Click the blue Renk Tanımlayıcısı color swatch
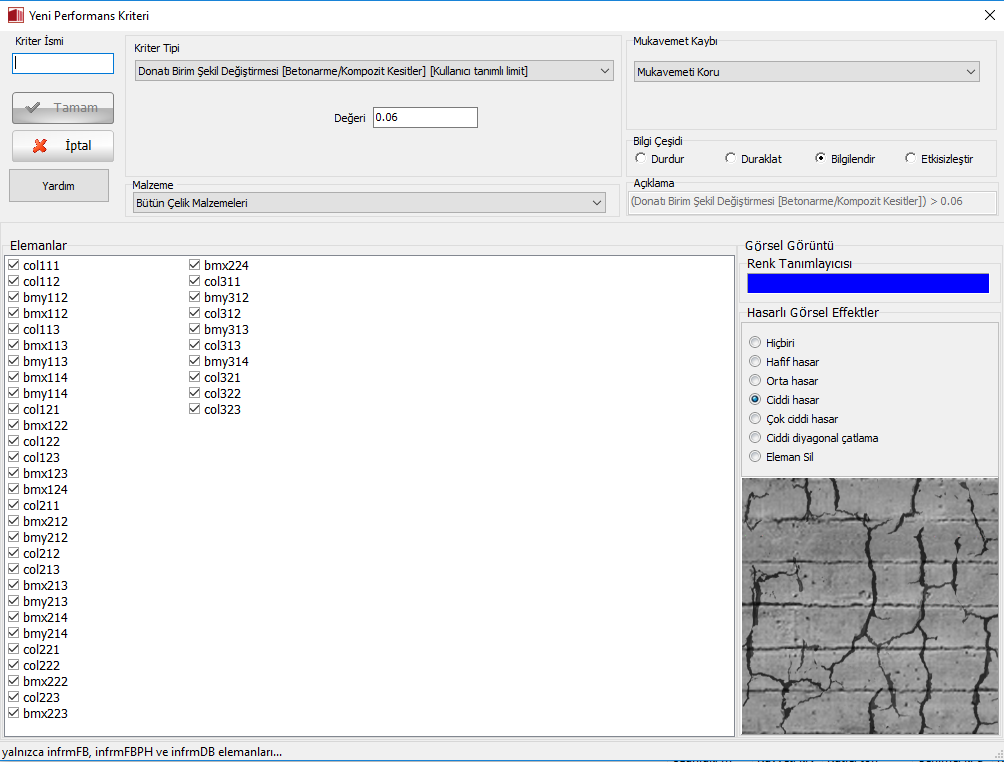 click(867, 283)
